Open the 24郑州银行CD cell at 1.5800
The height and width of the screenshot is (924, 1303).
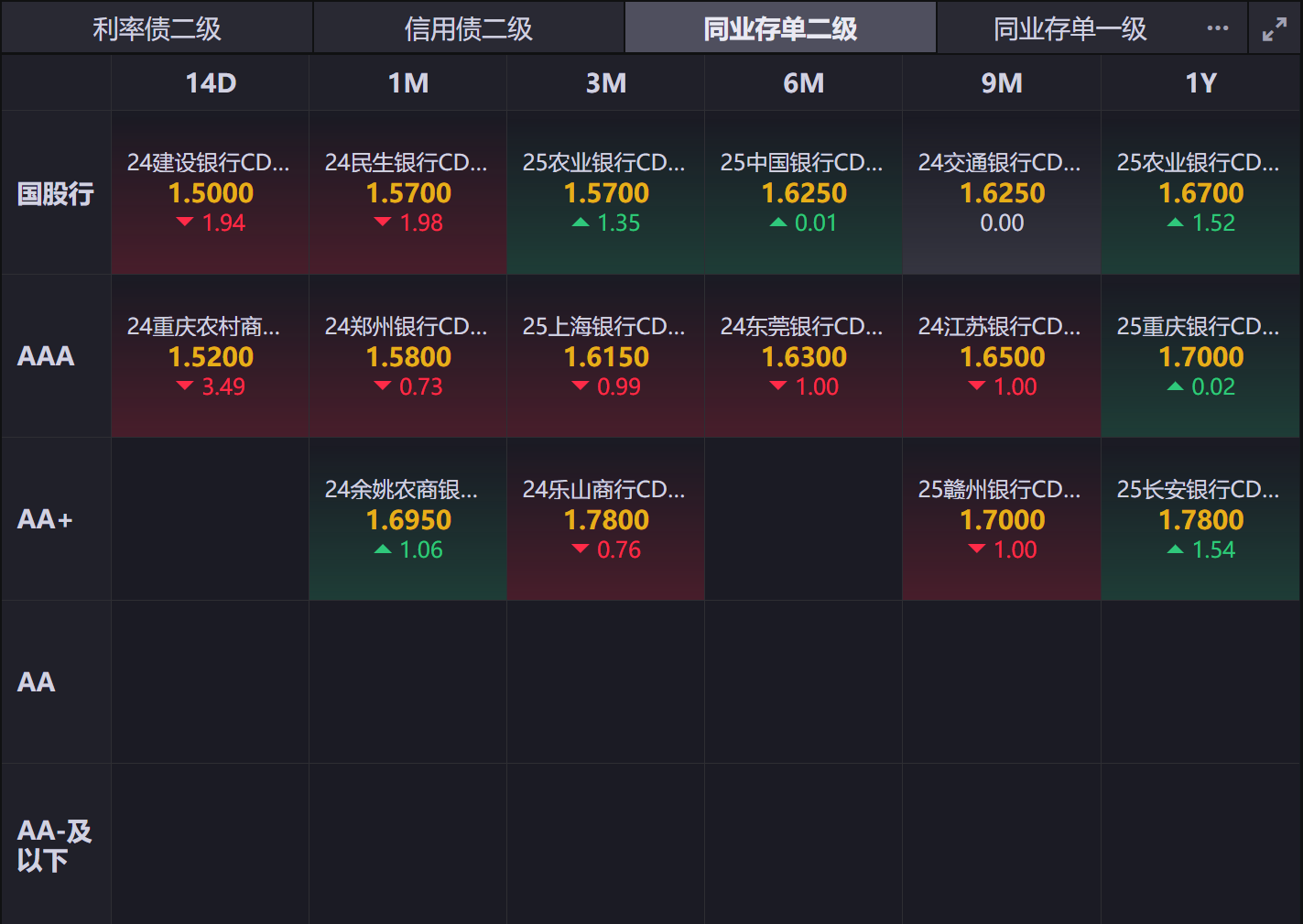tap(408, 356)
